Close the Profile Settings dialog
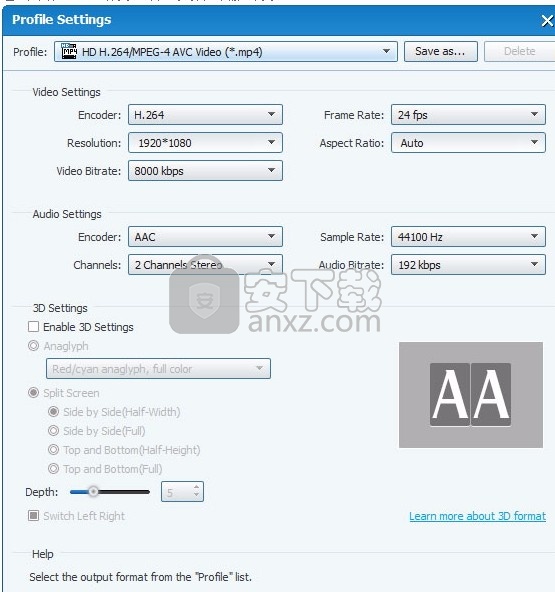Image resolution: width=555 pixels, height=592 pixels. (547, 20)
